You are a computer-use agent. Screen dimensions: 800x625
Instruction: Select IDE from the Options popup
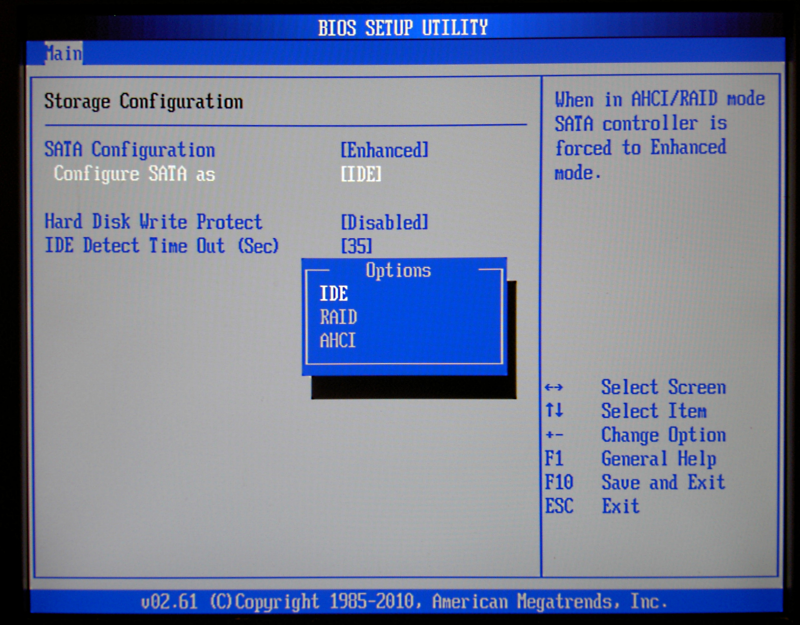tap(334, 293)
